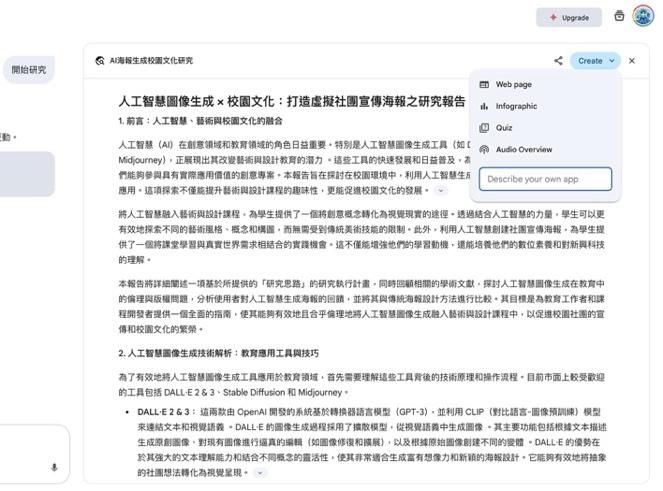
Task: Click the 開始研究 button
Action: pyautogui.click(x=29, y=70)
